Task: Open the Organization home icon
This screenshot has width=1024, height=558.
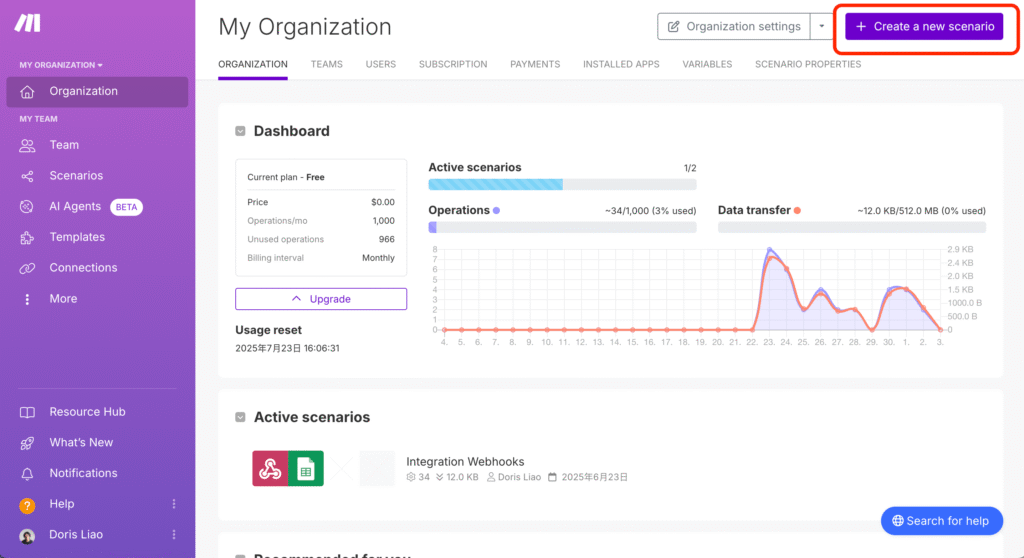Action: coord(28,91)
